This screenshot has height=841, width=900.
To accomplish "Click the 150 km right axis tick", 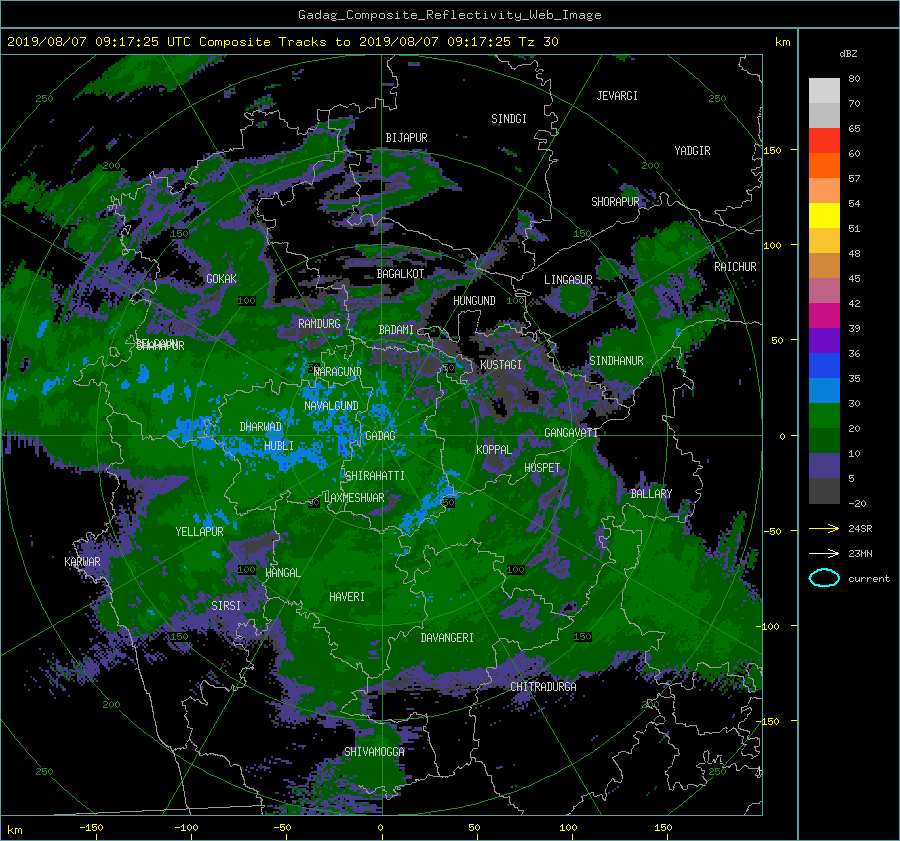I will (773, 150).
